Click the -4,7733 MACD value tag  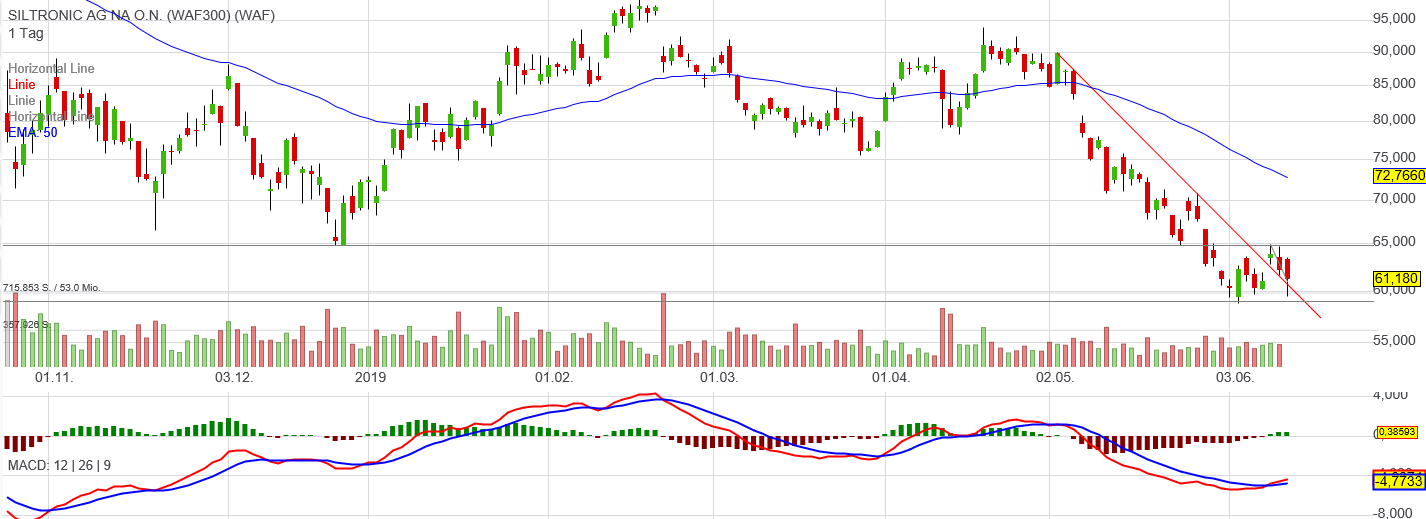coord(1399,481)
